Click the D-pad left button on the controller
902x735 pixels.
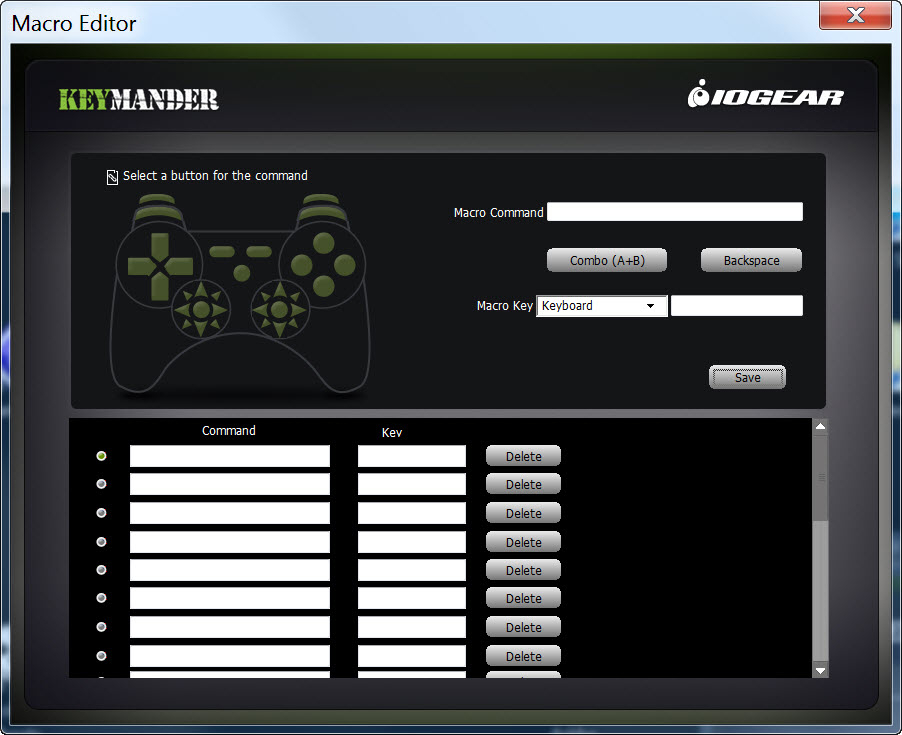point(140,266)
